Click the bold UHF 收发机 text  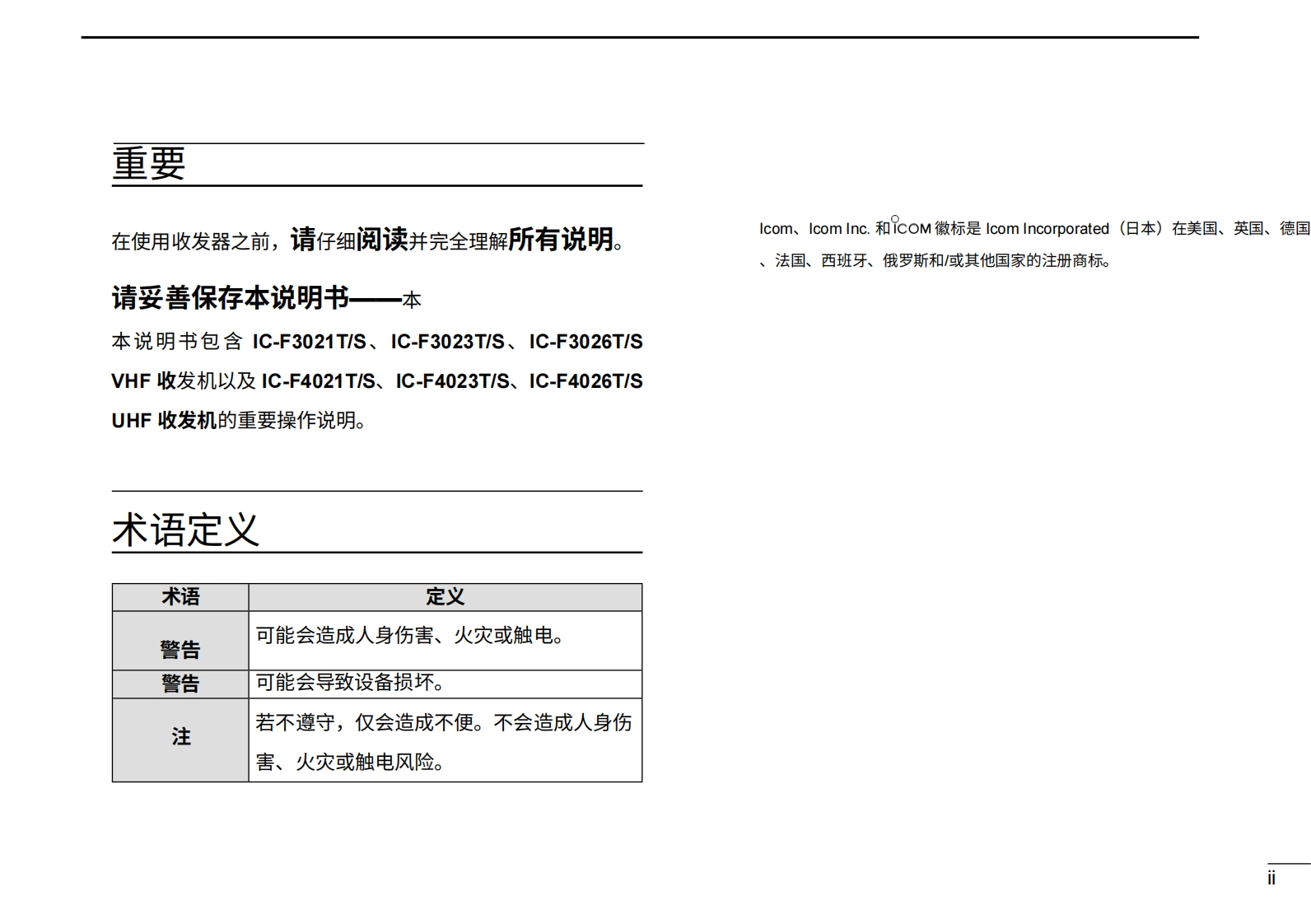164,421
